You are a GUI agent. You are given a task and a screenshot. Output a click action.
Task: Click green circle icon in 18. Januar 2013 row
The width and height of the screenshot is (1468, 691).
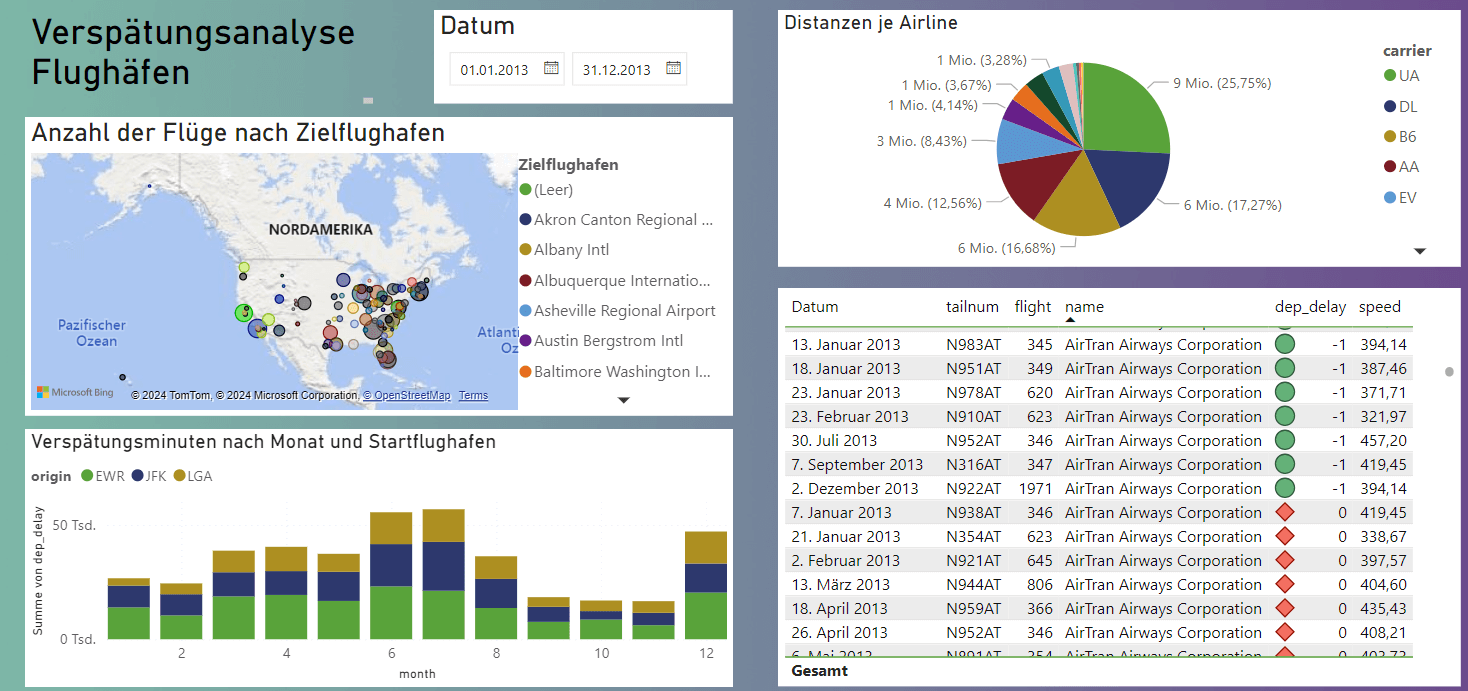click(x=1285, y=368)
